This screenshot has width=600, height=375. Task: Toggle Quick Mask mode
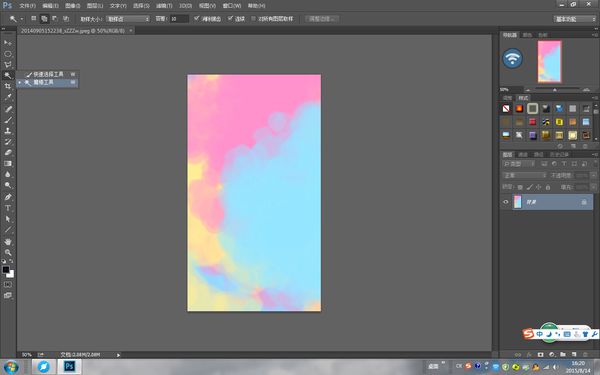[x=8, y=285]
